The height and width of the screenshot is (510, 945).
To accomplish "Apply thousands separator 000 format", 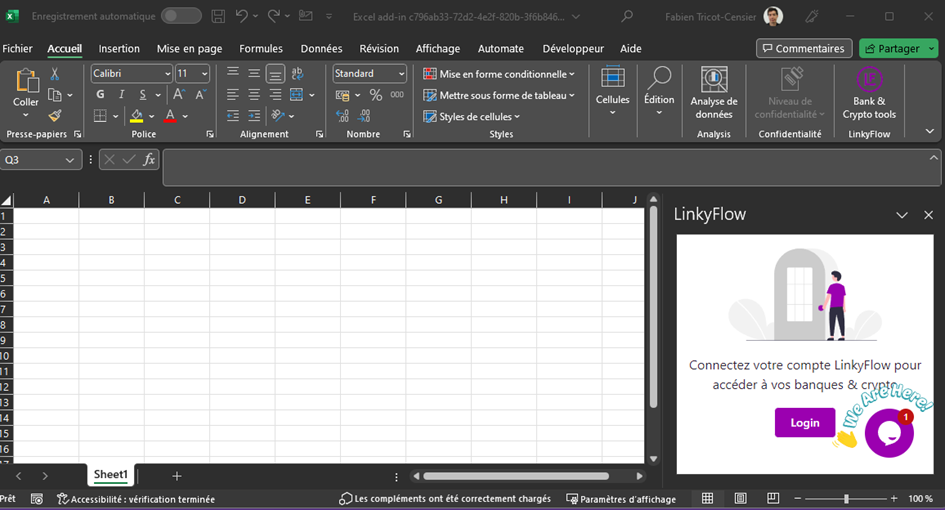I will pyautogui.click(x=397, y=95).
